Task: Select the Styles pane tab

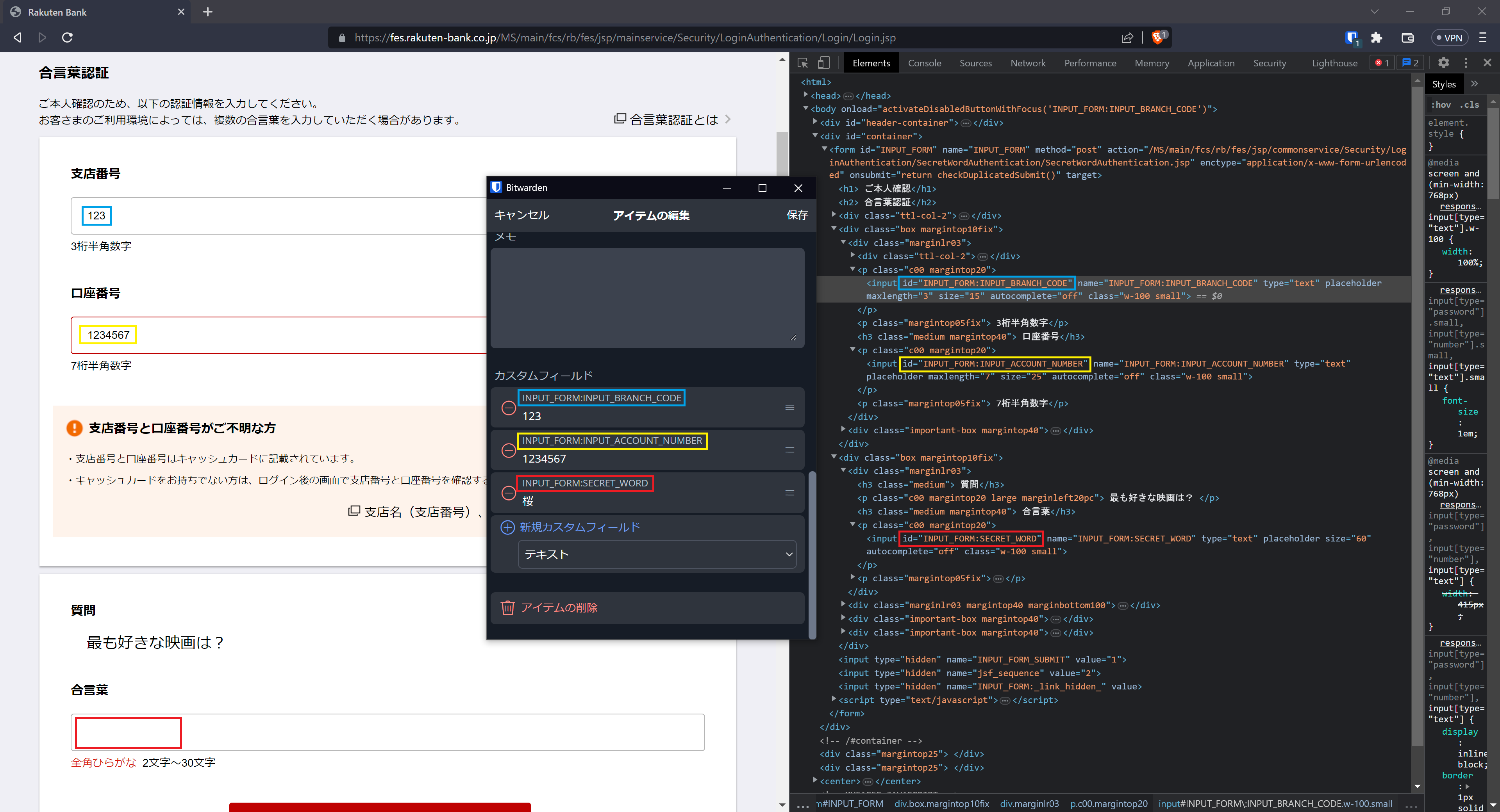Action: [x=1443, y=84]
